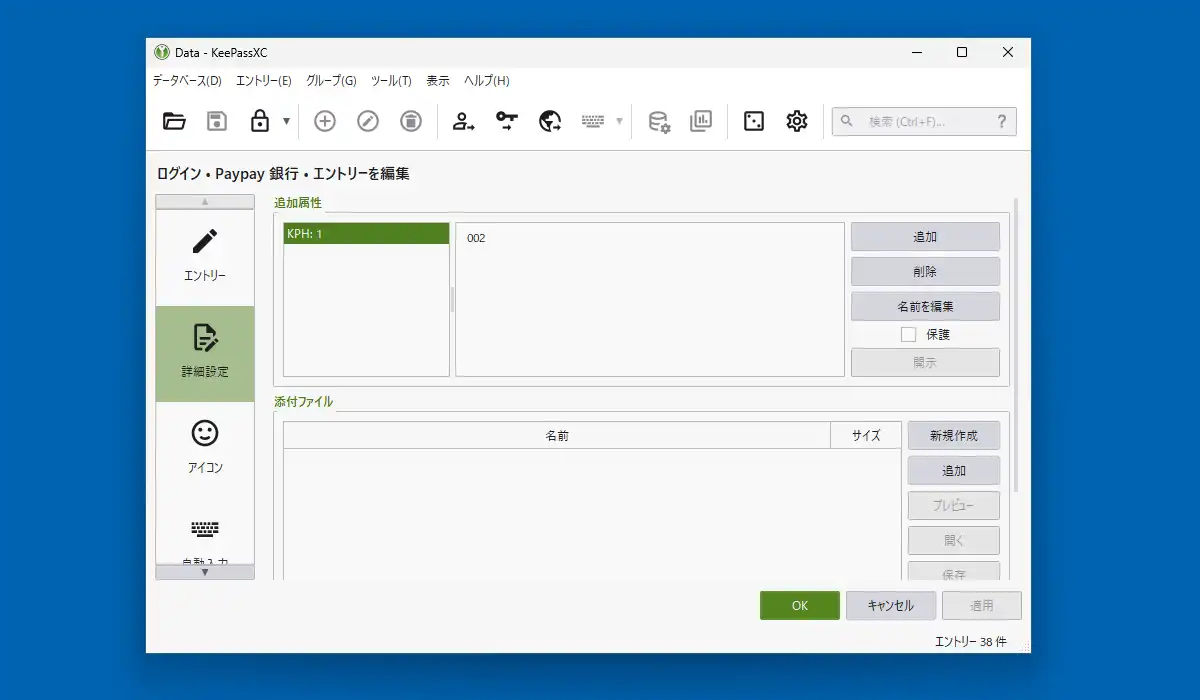This screenshot has height=700, width=1200.
Task: Close the KeePassXC window
Action: pyautogui.click(x=1008, y=52)
